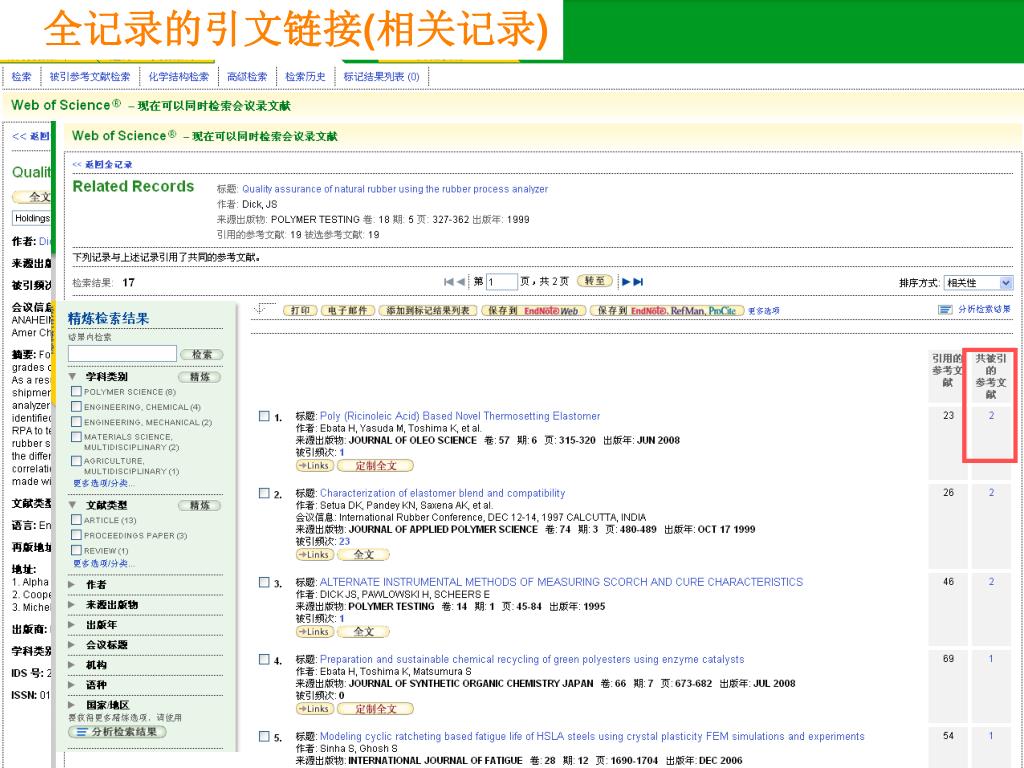Open Links for the SCORCH AND CURE record
The width and height of the screenshot is (1024, 768).
[x=315, y=632]
